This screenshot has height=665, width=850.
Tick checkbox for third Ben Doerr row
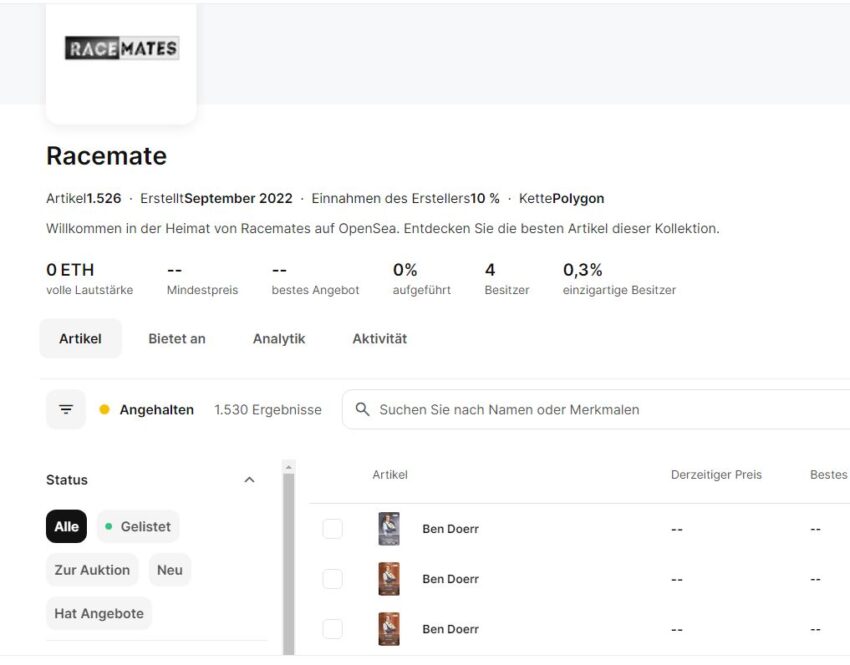(332, 629)
